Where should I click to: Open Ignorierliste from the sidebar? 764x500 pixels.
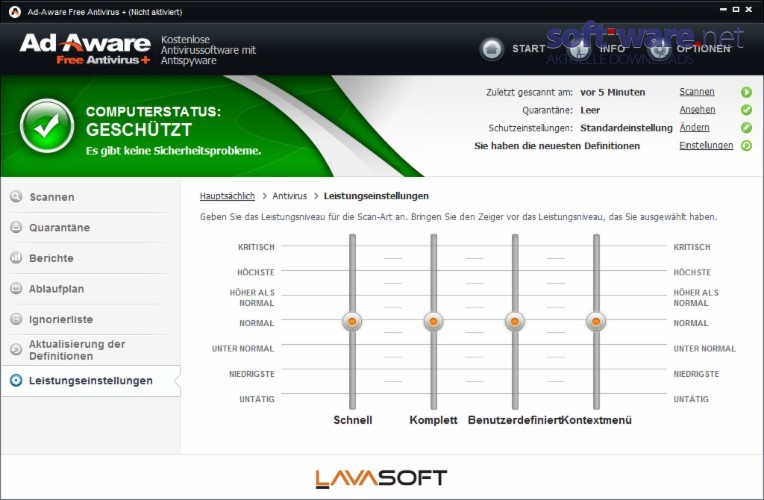91,319
